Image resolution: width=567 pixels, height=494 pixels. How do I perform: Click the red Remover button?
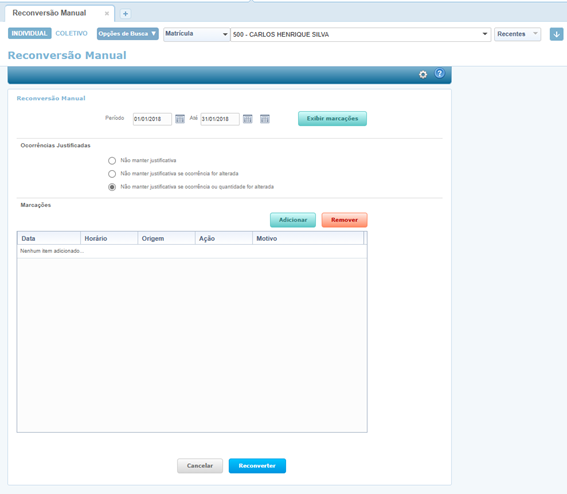[344, 220]
